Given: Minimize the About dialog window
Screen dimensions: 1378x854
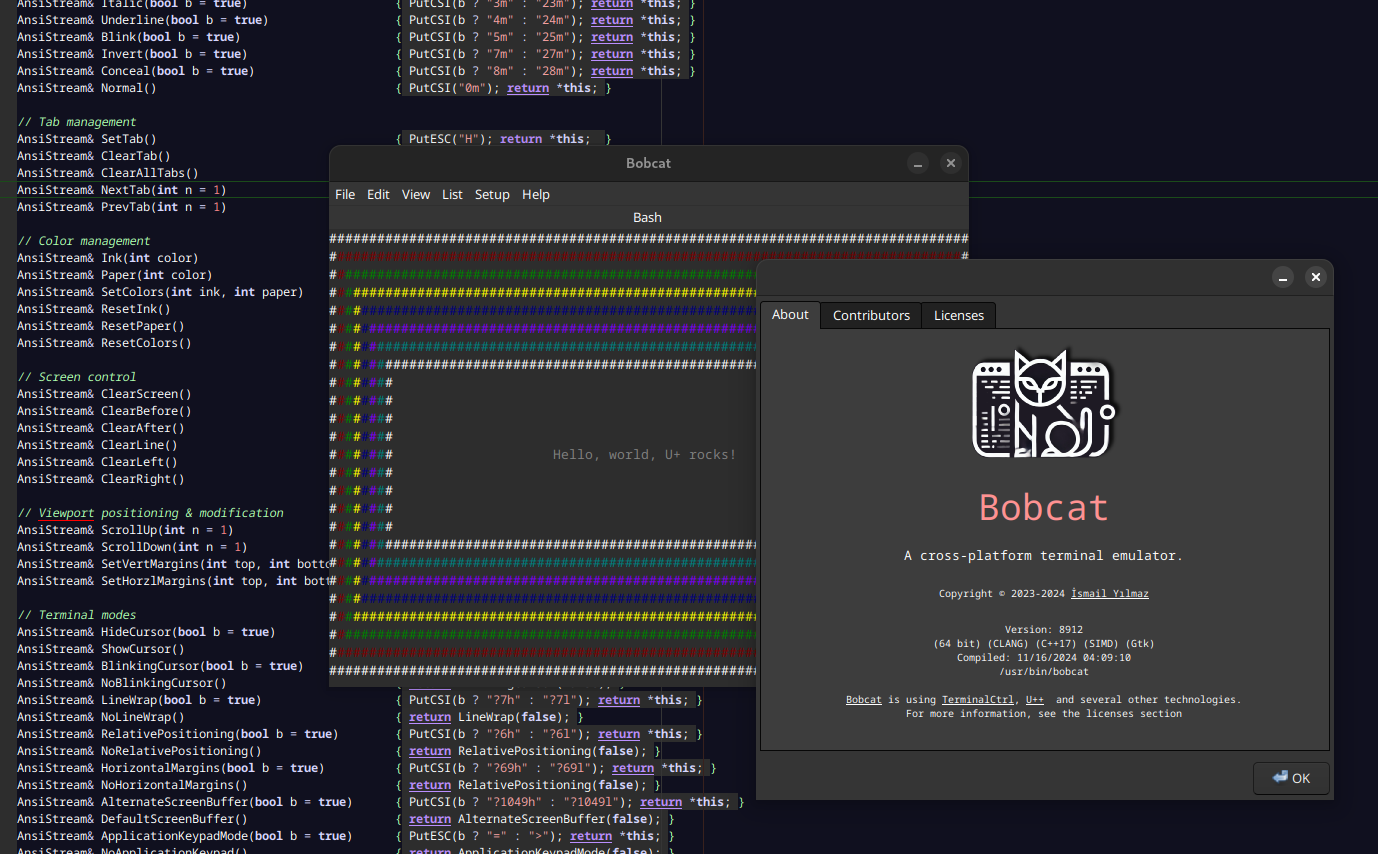Looking at the screenshot, I should point(1283,277).
